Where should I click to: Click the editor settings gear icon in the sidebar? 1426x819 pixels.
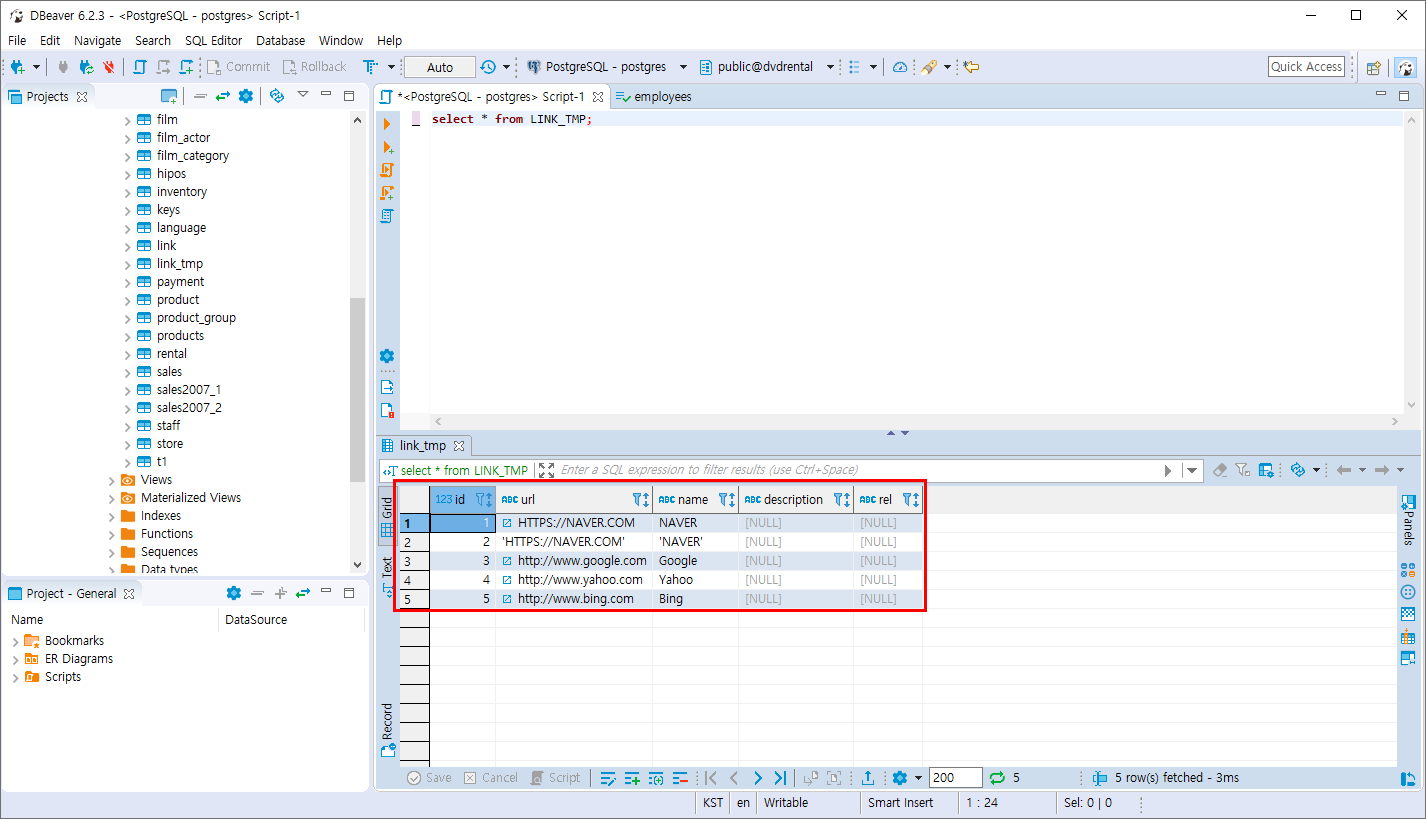click(x=387, y=356)
